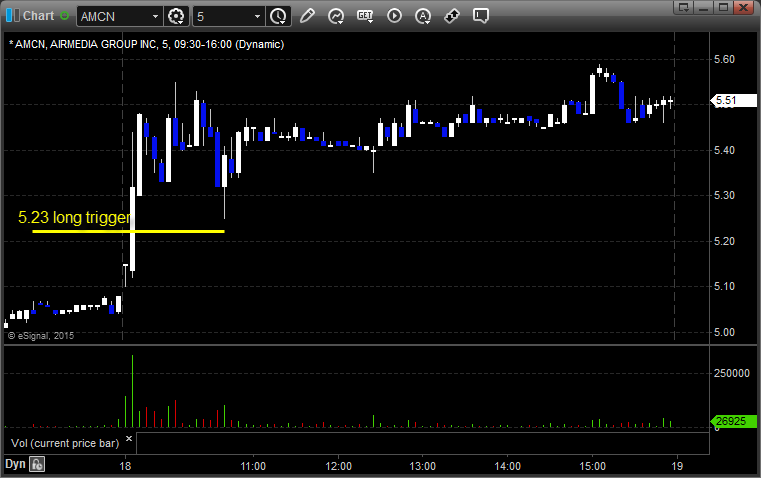The width and height of the screenshot is (761, 478).
Task: Click the 5.51 current price marker
Action: pyautogui.click(x=733, y=100)
